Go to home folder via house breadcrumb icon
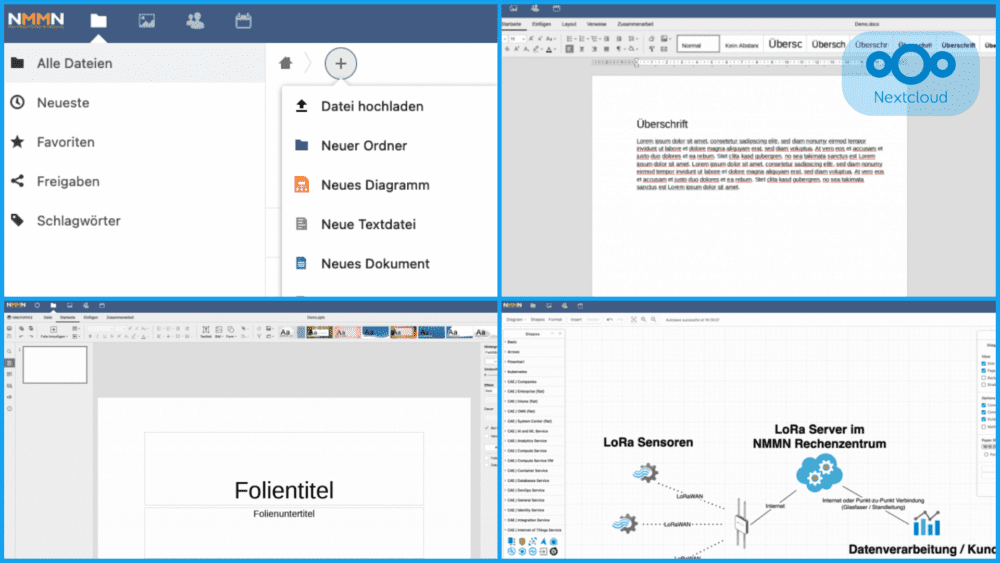Screen dimensions: 1000x563 tap(286, 62)
